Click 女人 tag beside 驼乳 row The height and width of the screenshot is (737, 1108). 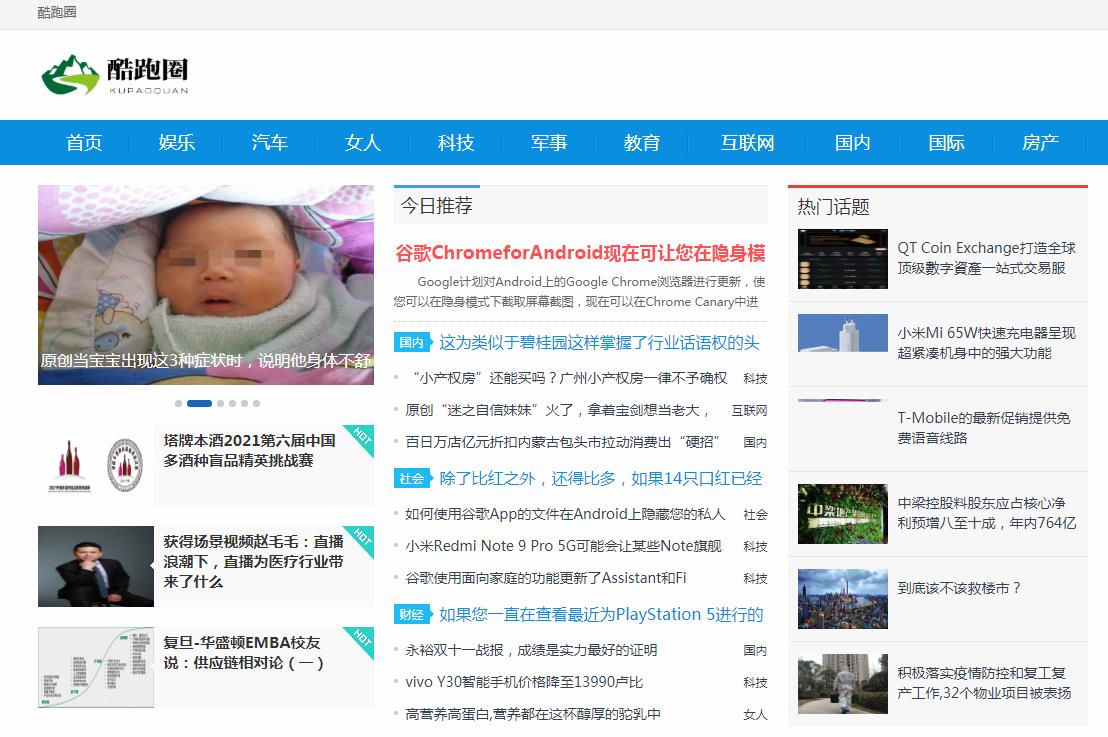755,714
